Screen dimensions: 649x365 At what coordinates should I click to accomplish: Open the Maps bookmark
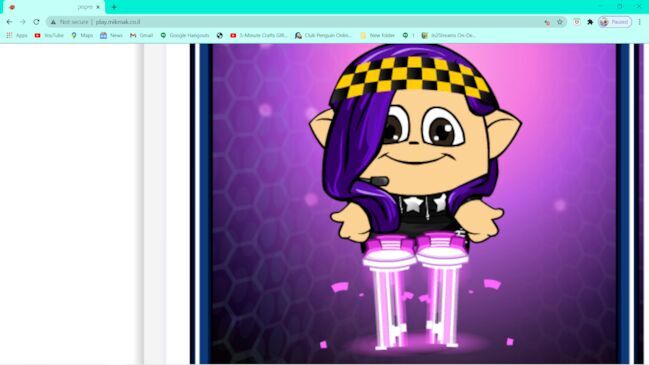click(x=82, y=36)
